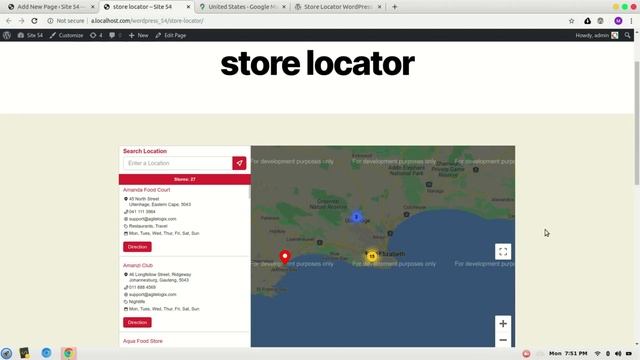The height and width of the screenshot is (360, 640).
Task: Reload the current page
Action: [34, 21]
